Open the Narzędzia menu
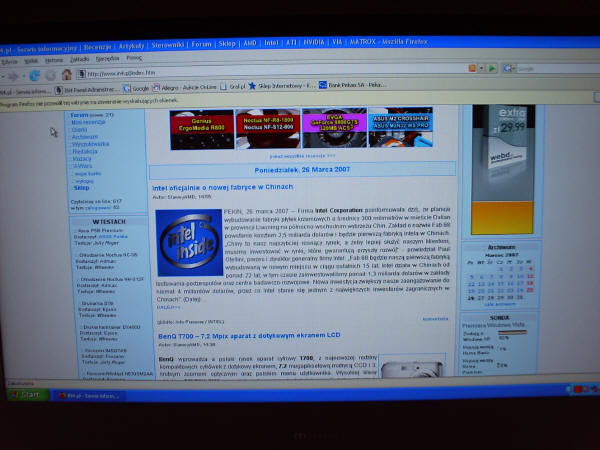 107,59
